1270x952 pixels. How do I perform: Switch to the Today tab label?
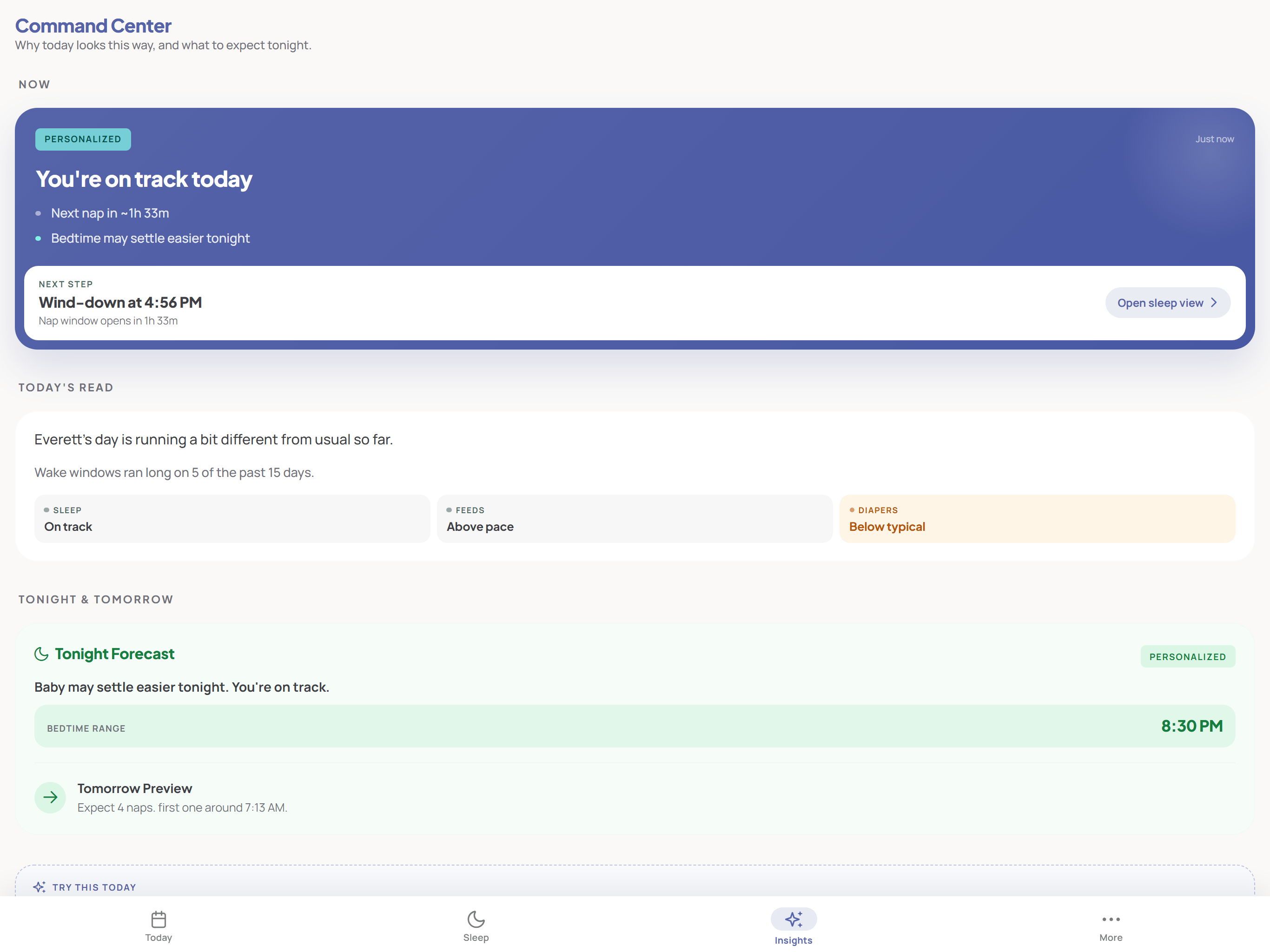[159, 938]
